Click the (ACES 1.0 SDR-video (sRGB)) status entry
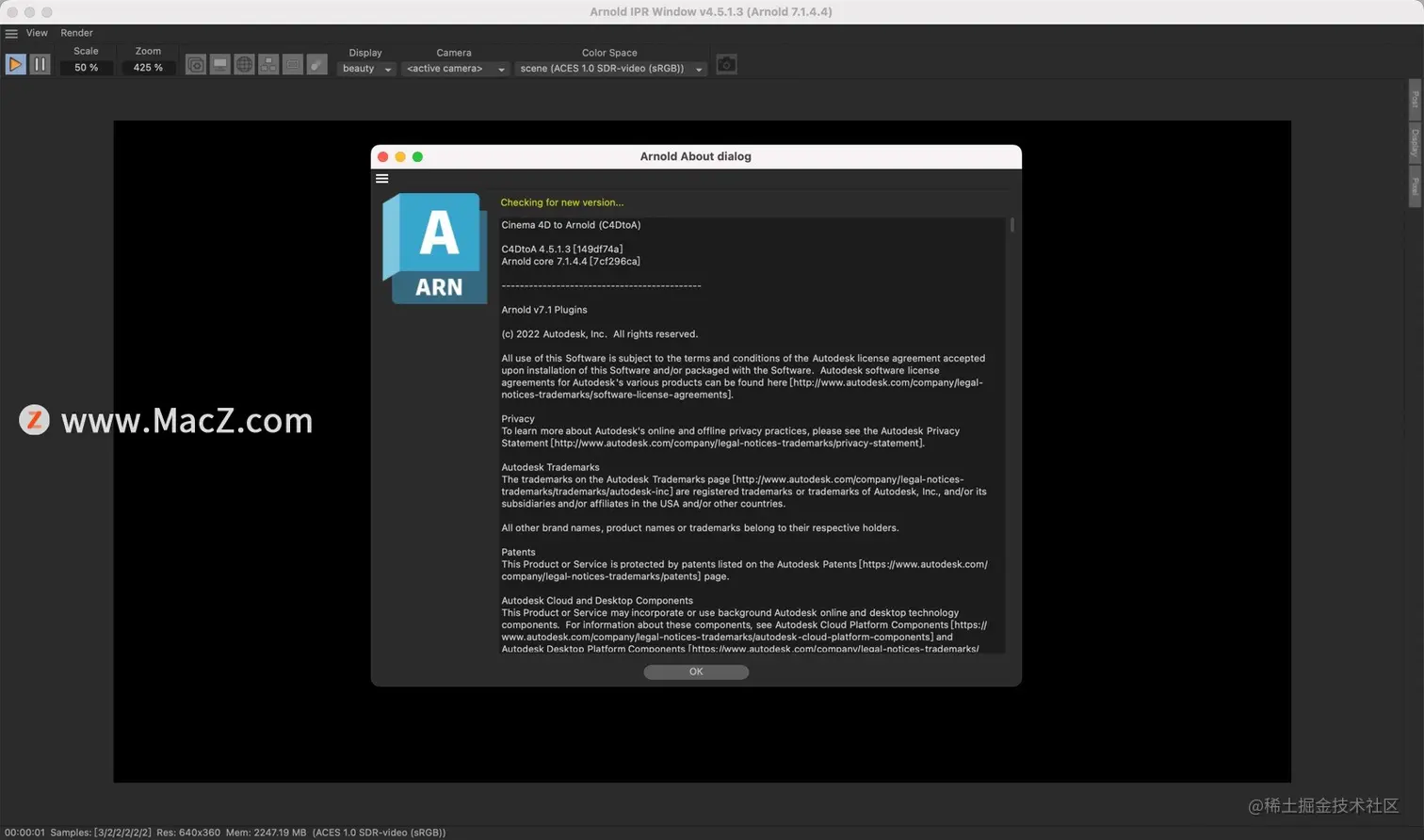This screenshot has width=1424, height=840. [x=379, y=832]
